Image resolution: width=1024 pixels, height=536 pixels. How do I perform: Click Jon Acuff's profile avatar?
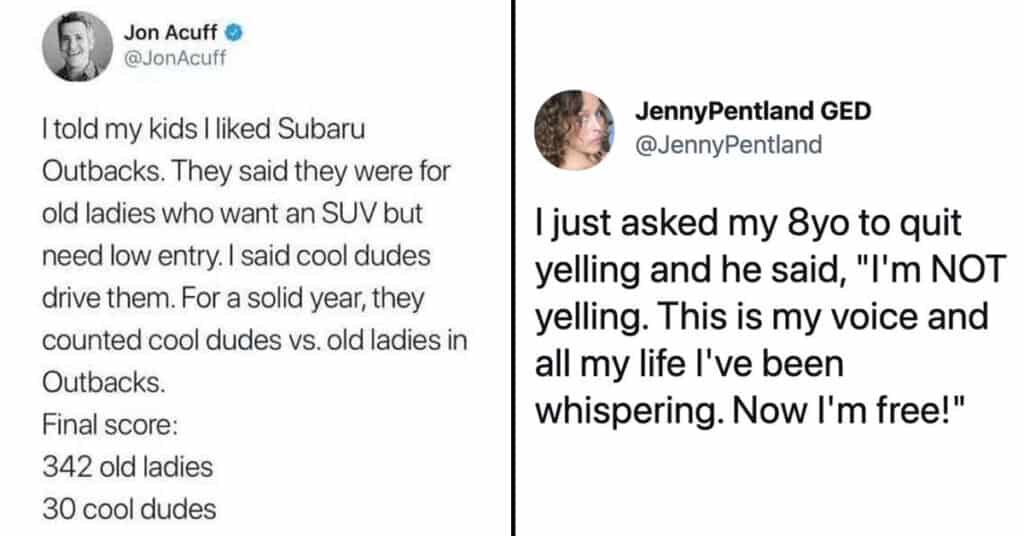tap(78, 45)
